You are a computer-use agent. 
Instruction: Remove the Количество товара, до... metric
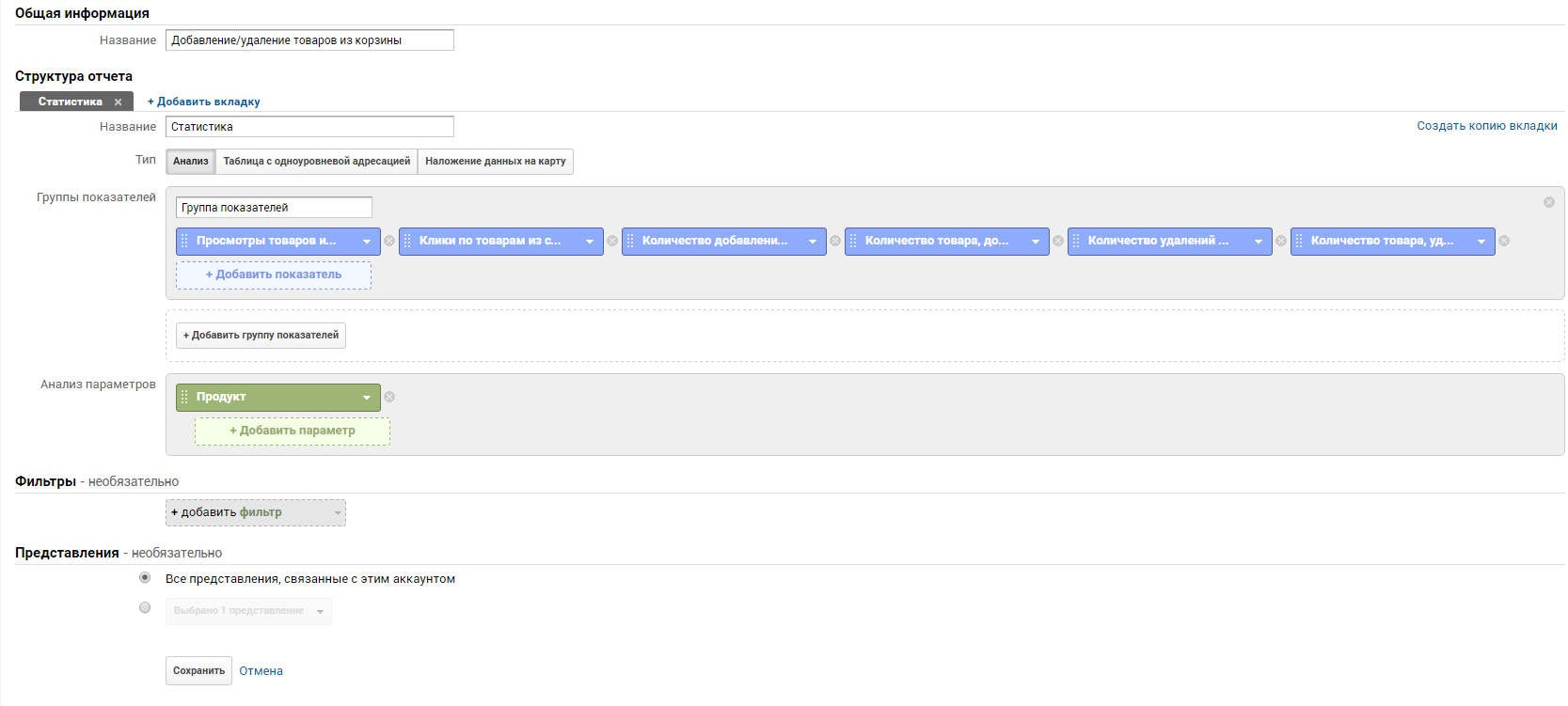[x=1058, y=241]
